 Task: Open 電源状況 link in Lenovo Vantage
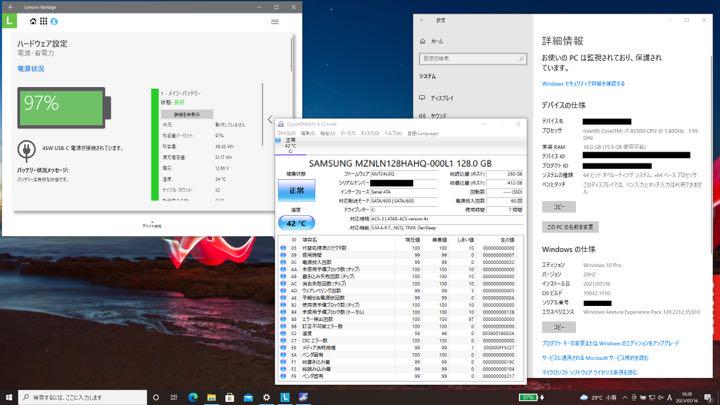tap(31, 68)
